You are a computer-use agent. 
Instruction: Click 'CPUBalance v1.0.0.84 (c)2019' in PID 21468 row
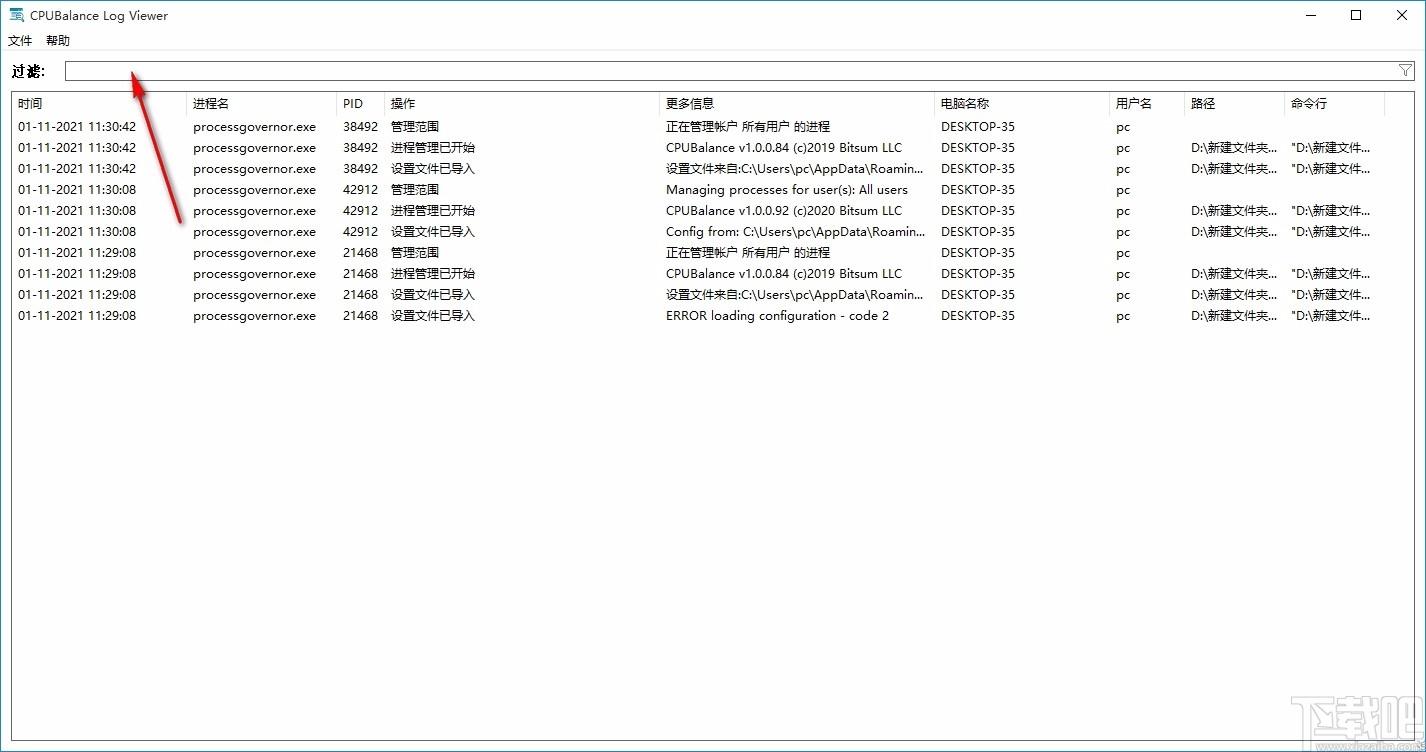click(x=784, y=274)
